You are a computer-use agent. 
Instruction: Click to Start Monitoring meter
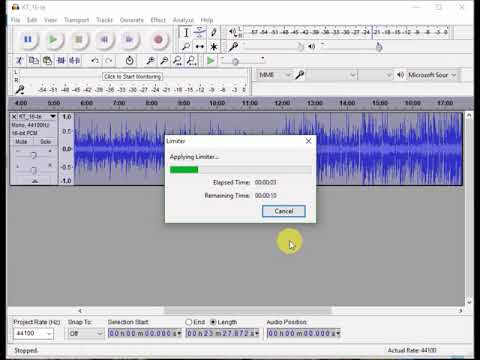(132, 77)
